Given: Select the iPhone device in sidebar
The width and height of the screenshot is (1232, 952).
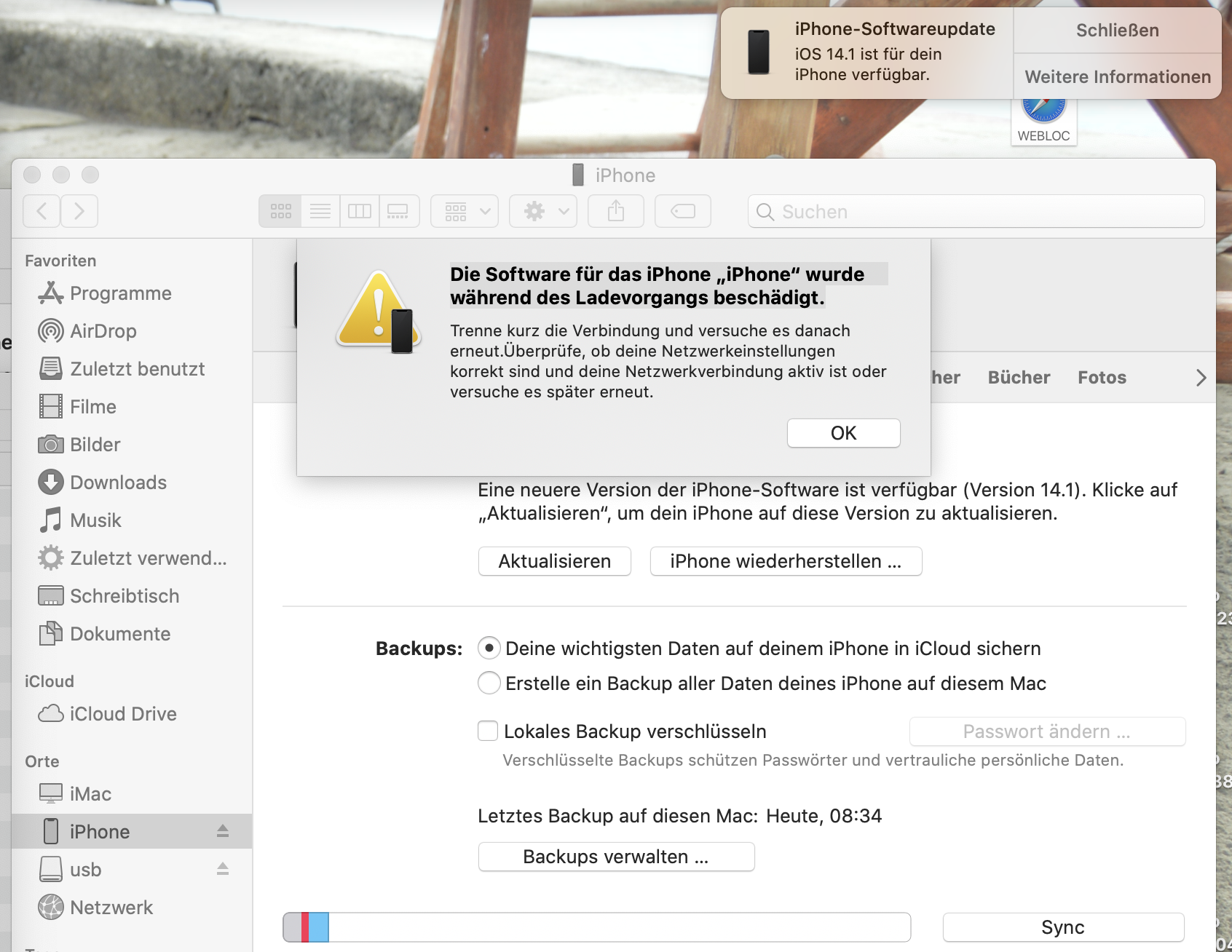Looking at the screenshot, I should 132,831.
